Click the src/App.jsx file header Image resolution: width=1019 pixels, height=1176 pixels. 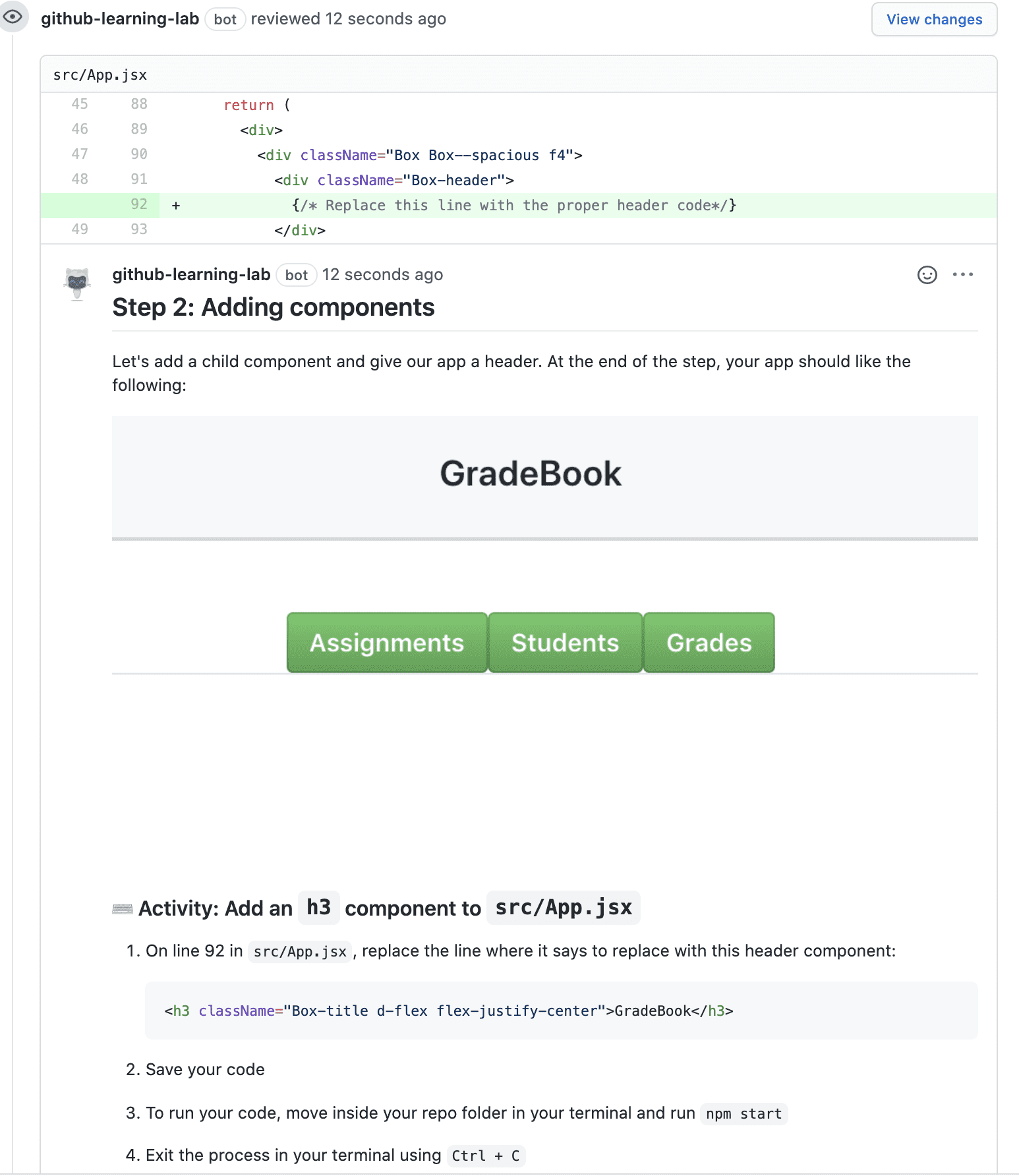coord(100,75)
